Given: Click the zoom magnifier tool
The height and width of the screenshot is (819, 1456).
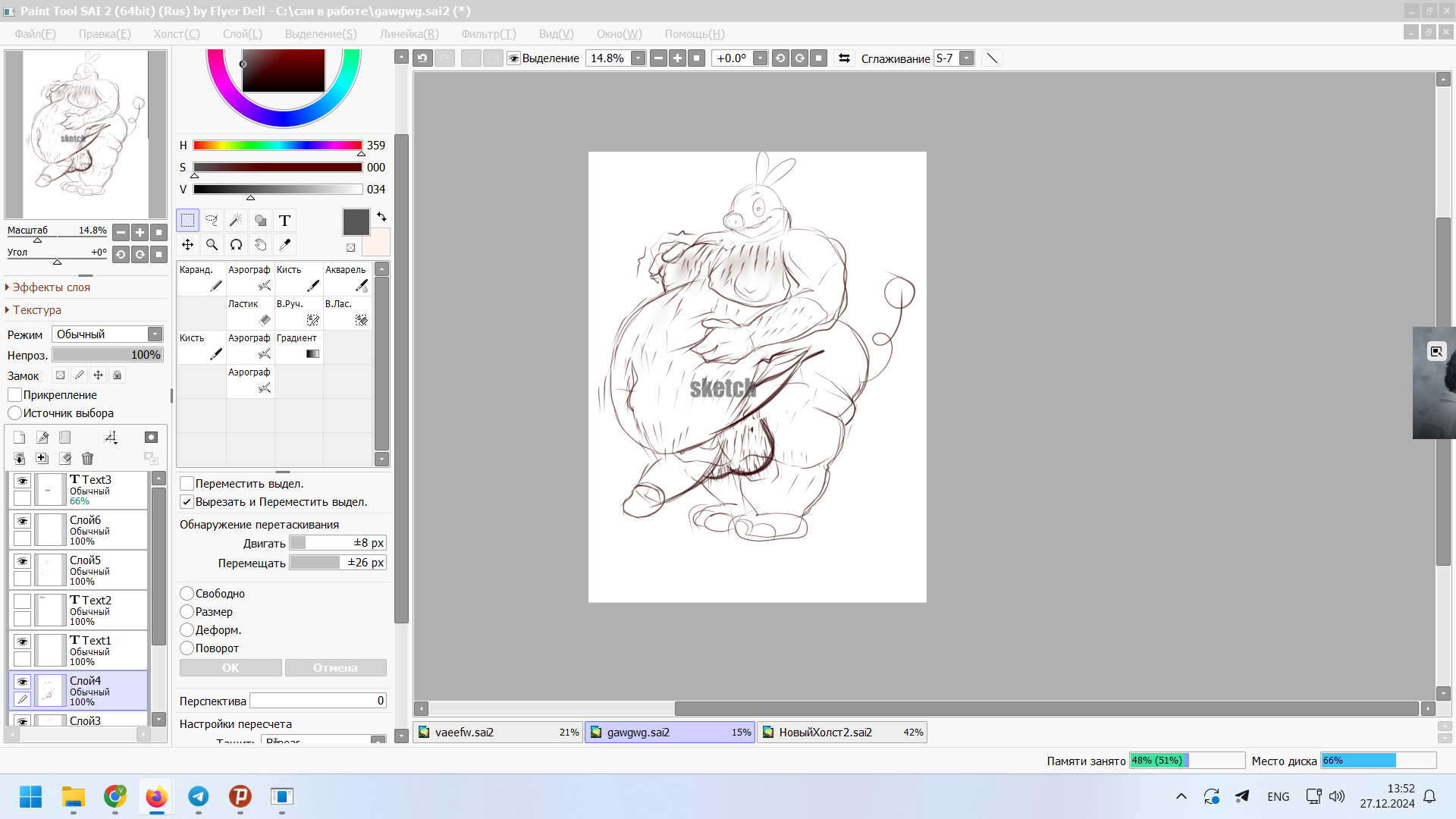Looking at the screenshot, I should [x=212, y=245].
